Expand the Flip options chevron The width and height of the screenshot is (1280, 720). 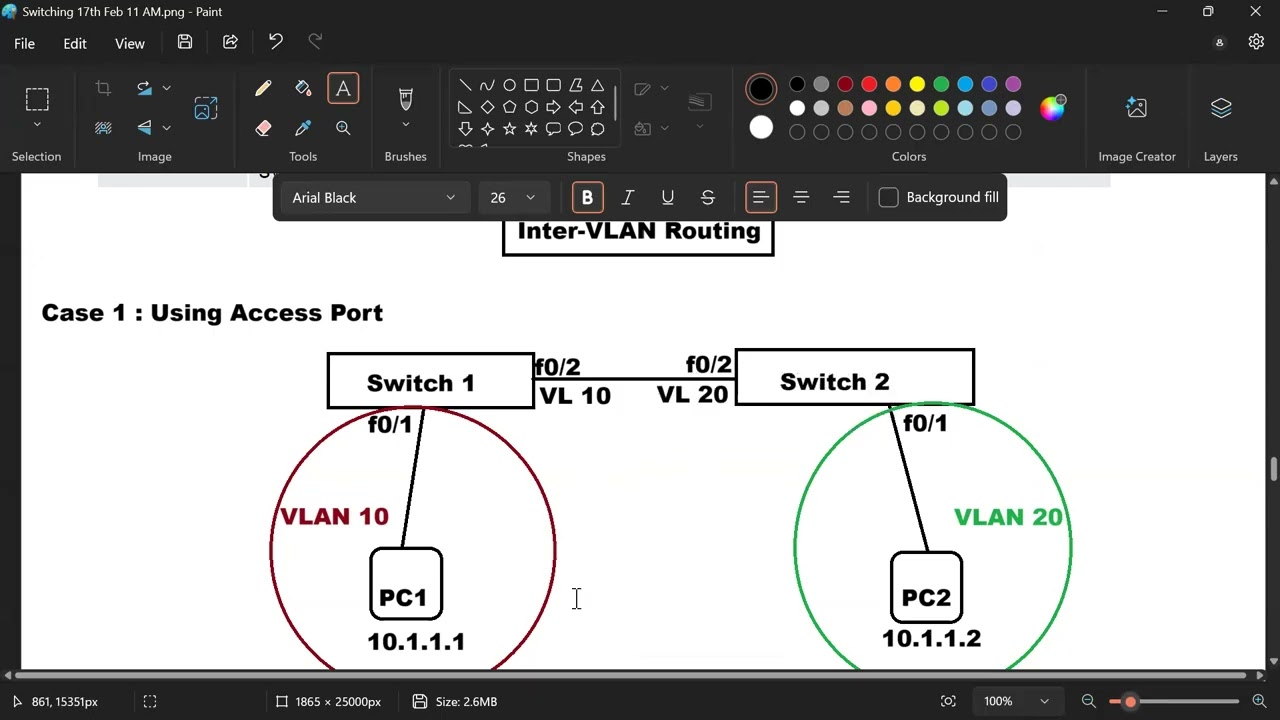(166, 127)
